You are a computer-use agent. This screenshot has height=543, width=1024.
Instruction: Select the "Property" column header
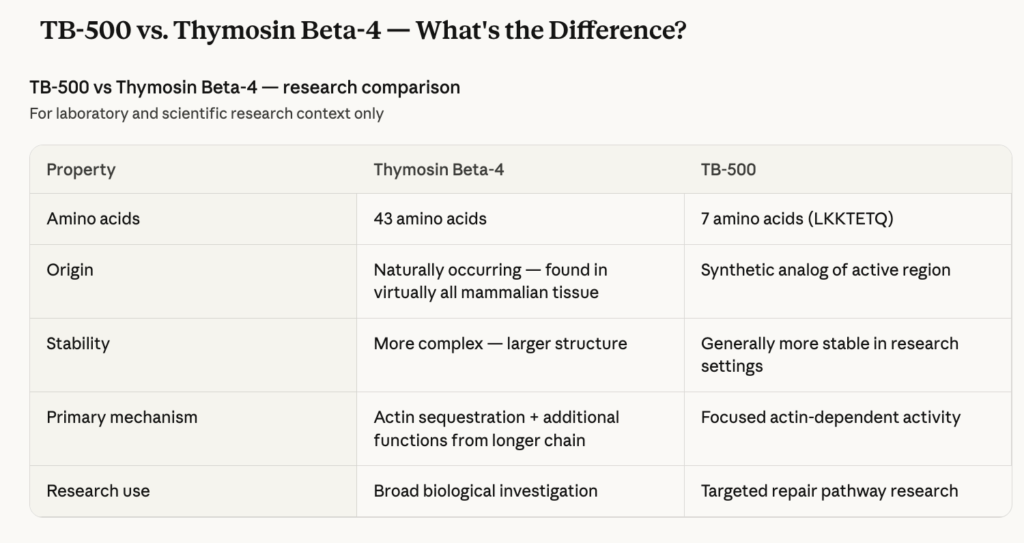81,170
